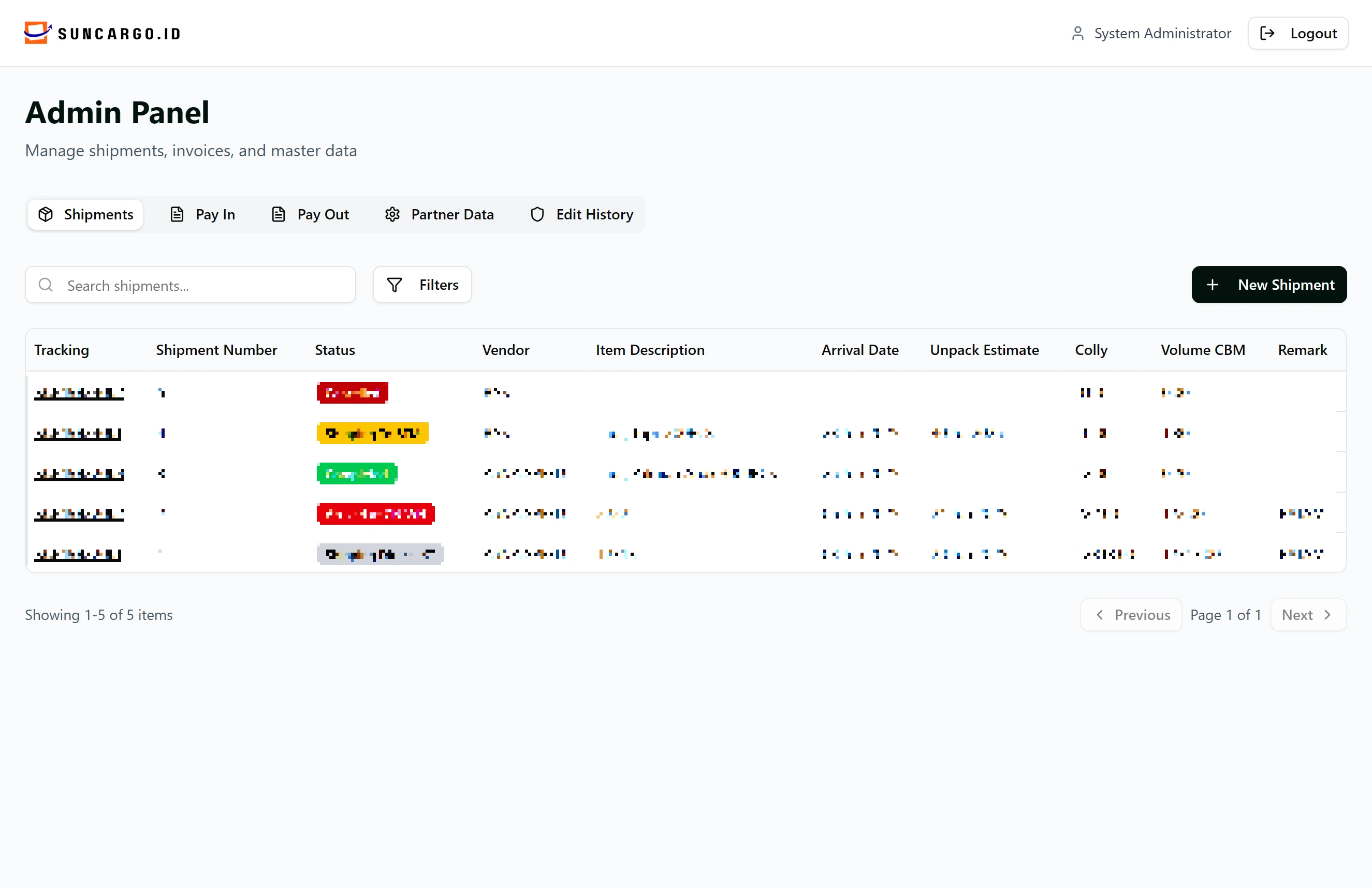Go to the Next page
Image resolution: width=1372 pixels, height=888 pixels.
1308,615
